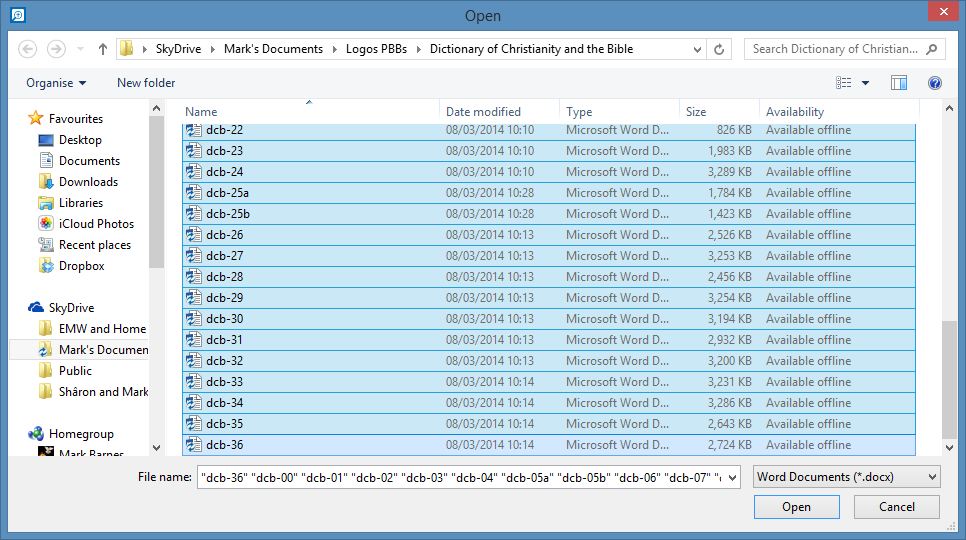Click the Word icon beside dcb-26
966x540 pixels.
pyautogui.click(x=194, y=234)
